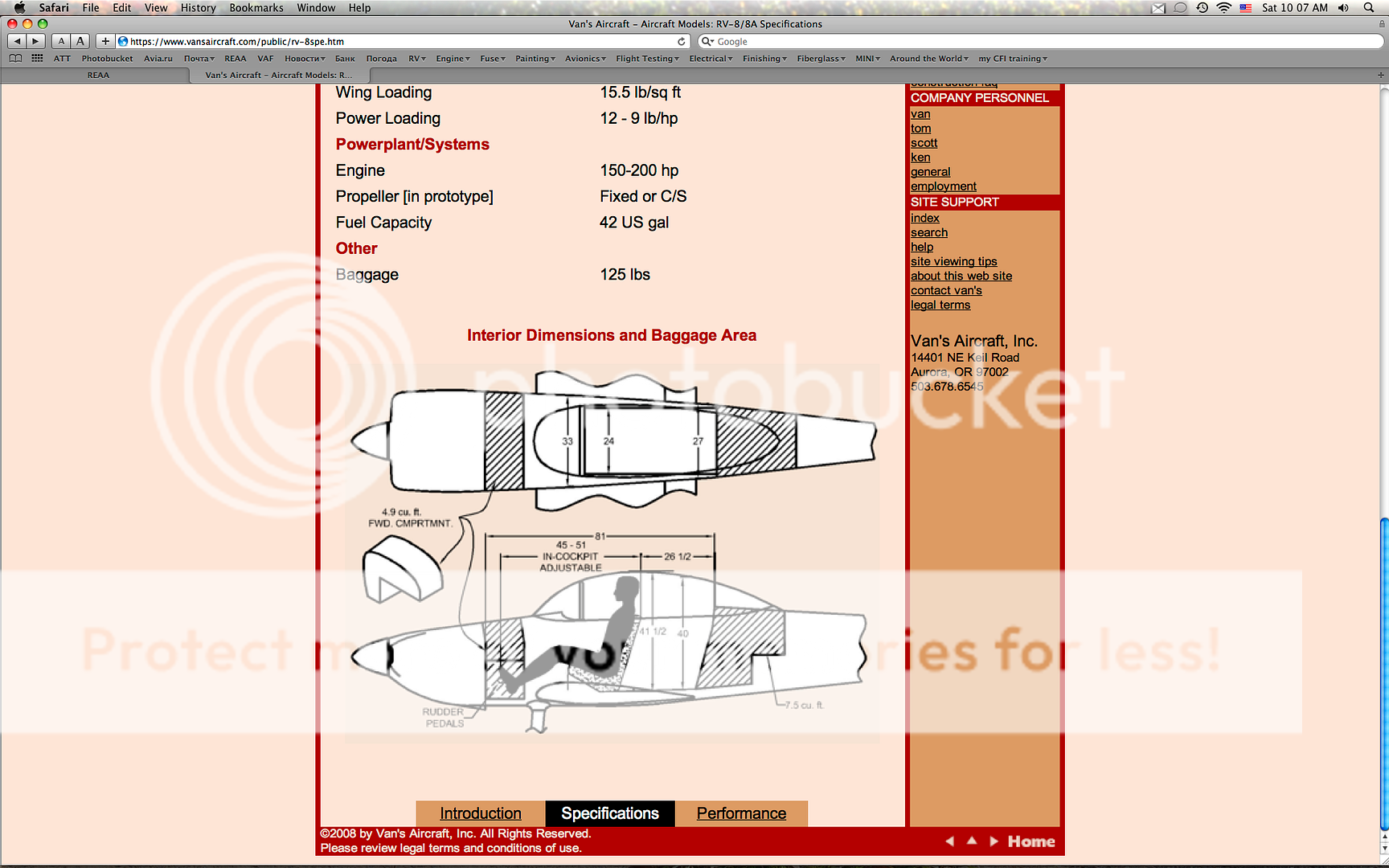Open the 'legal terms' sidebar link
The image size is (1389, 868).
point(940,305)
